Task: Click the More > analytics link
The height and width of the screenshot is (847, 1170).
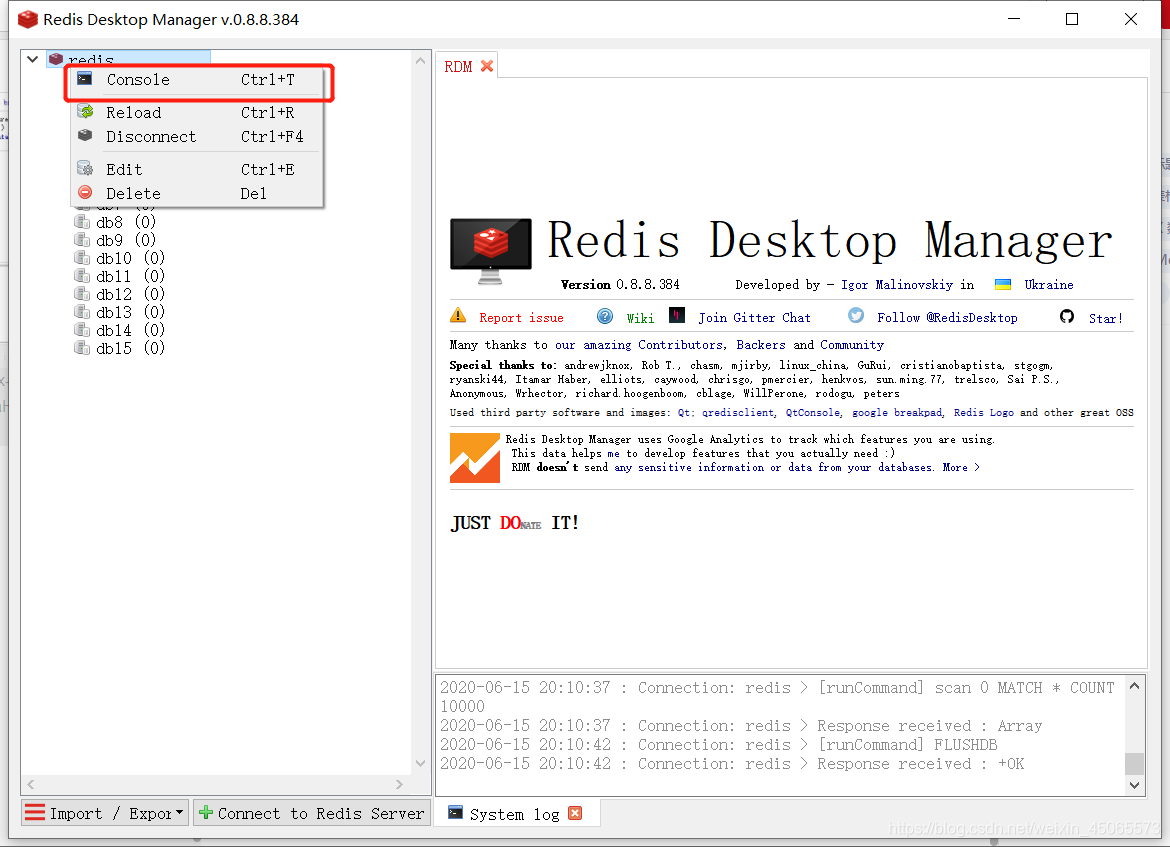Action: coord(960,468)
